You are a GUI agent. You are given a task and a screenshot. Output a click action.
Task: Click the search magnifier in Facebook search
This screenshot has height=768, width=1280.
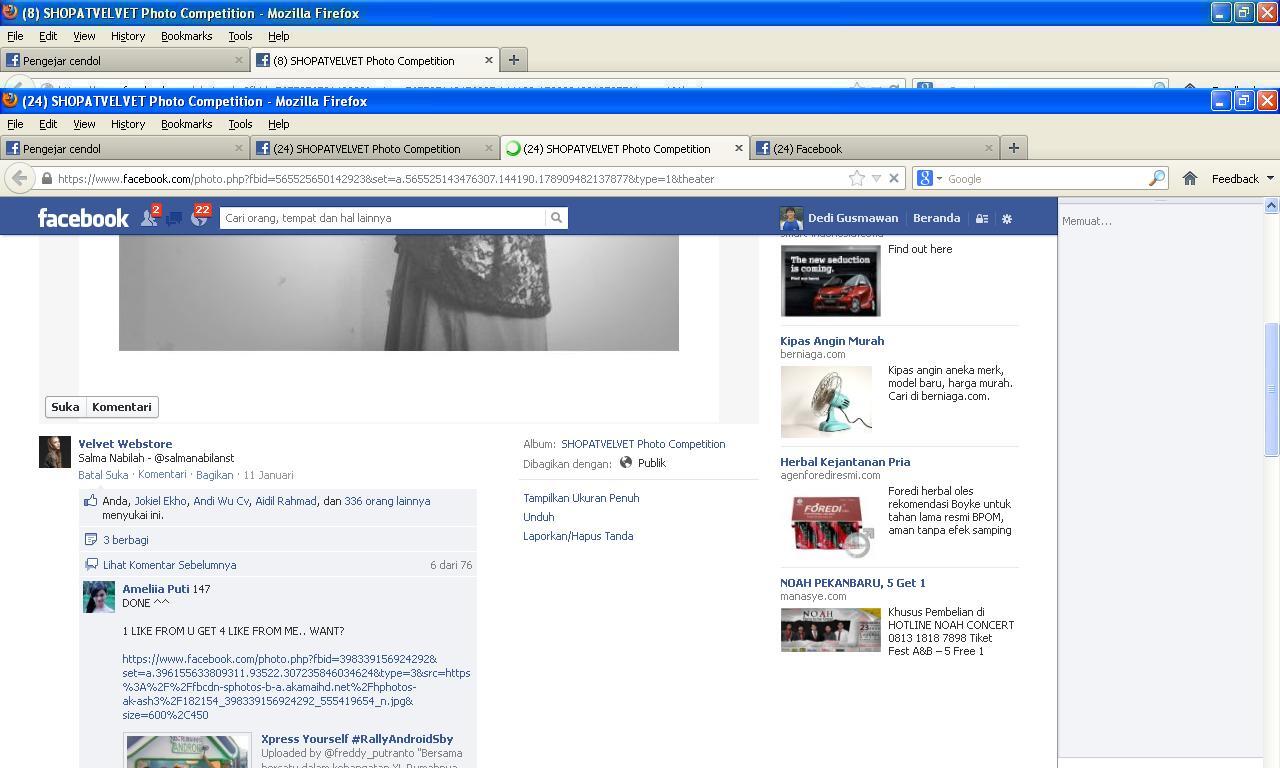coord(556,218)
